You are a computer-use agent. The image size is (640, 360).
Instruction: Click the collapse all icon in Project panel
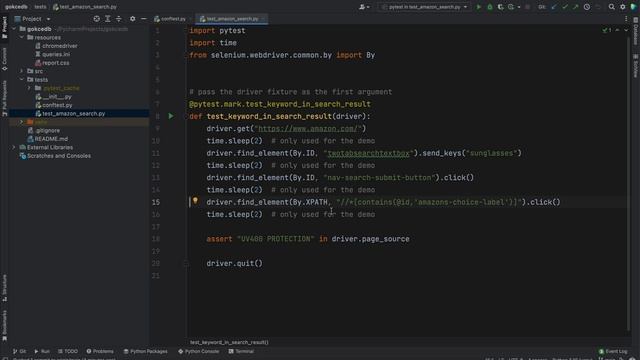tap(119, 19)
